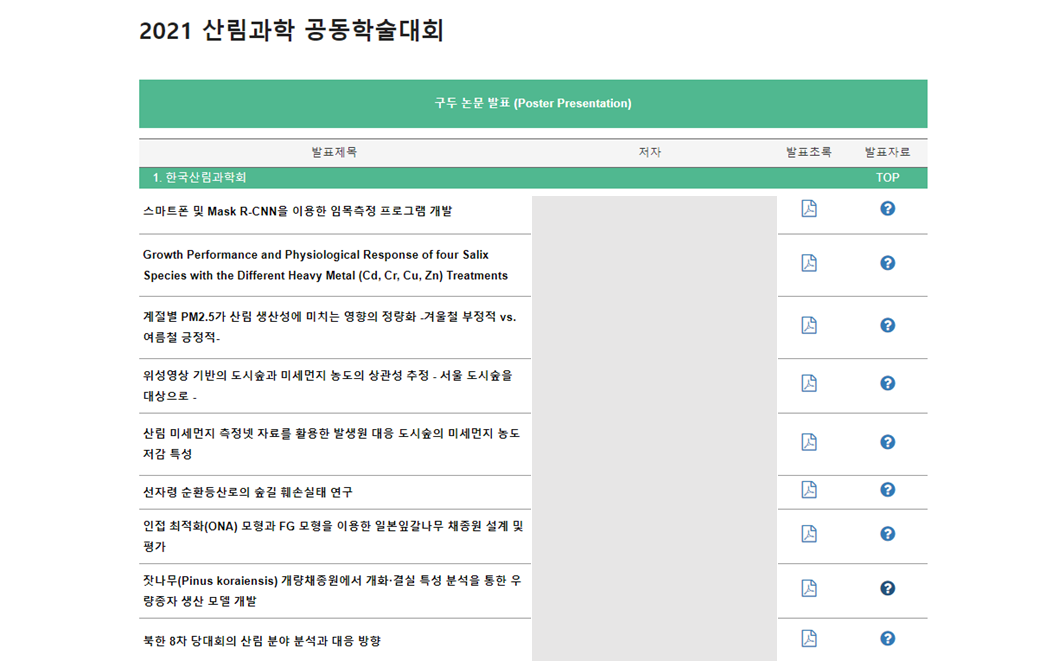The image size is (1046, 662).
Task: Click material icon for 산림 미세먼지 측정넷 paper
Action: 887,442
